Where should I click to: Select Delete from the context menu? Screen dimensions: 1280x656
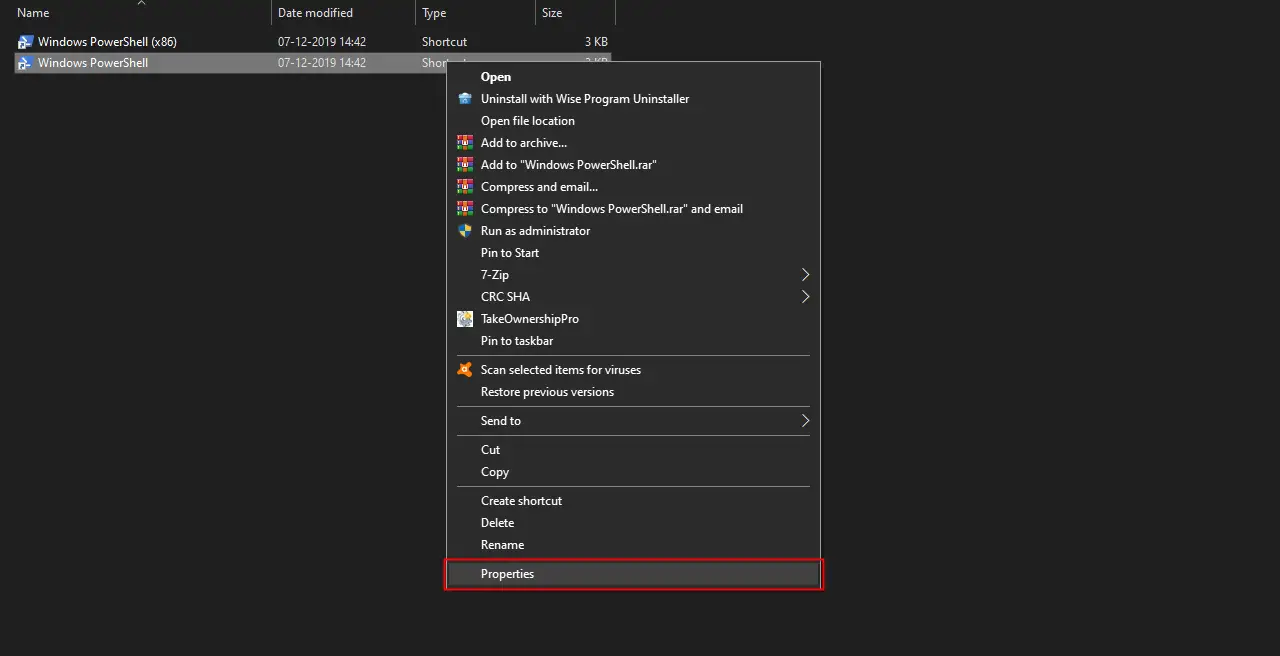(x=633, y=523)
